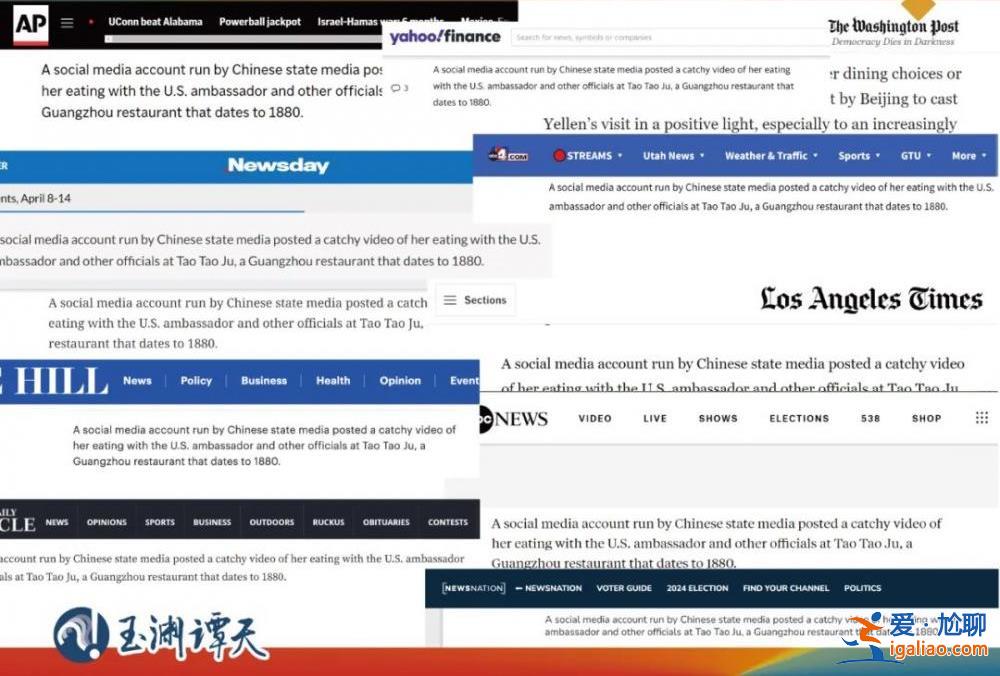Click the red STREAMS live dot icon
1000x676 pixels.
point(559,155)
